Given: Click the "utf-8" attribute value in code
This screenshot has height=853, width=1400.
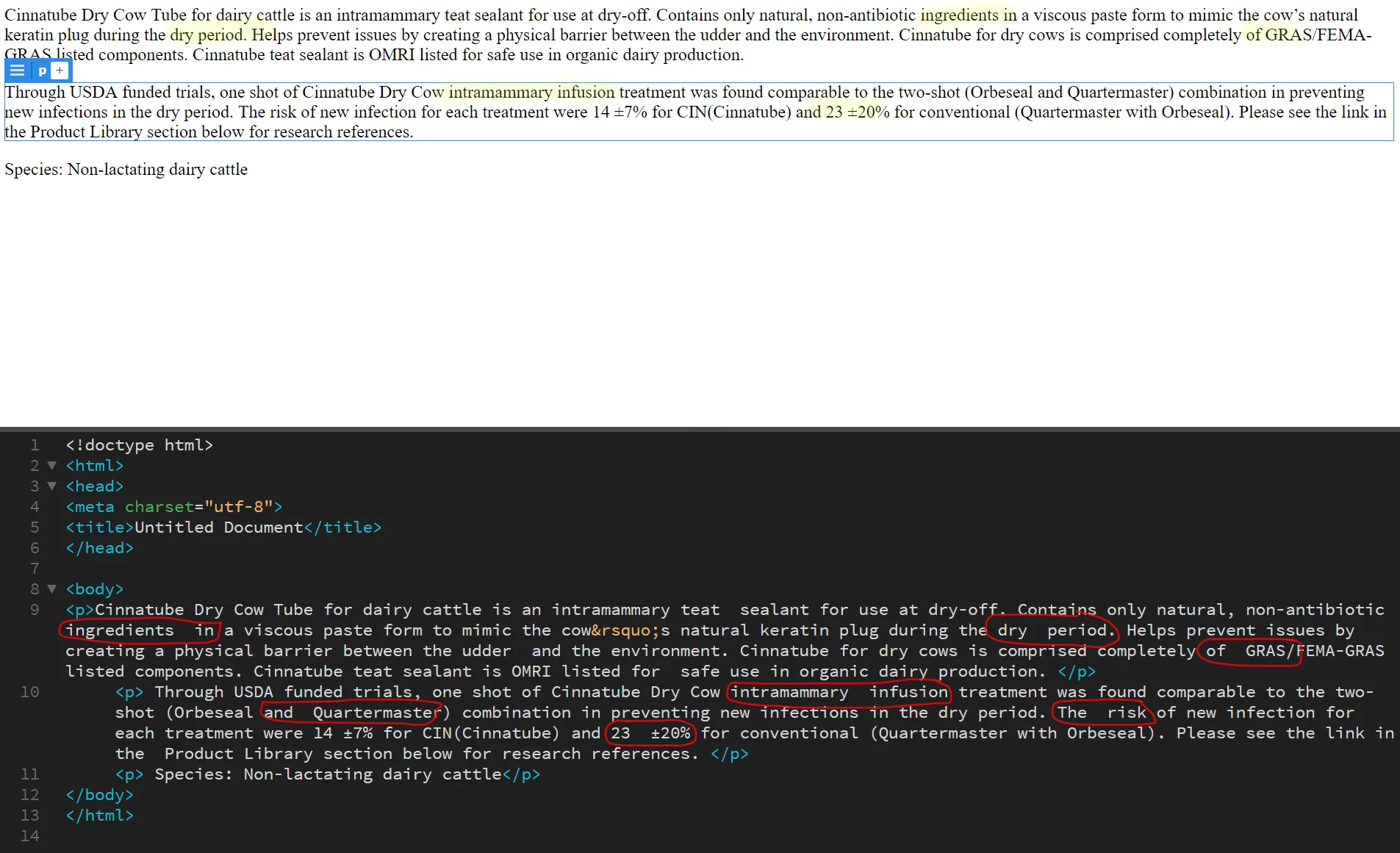Looking at the screenshot, I should click(x=239, y=506).
